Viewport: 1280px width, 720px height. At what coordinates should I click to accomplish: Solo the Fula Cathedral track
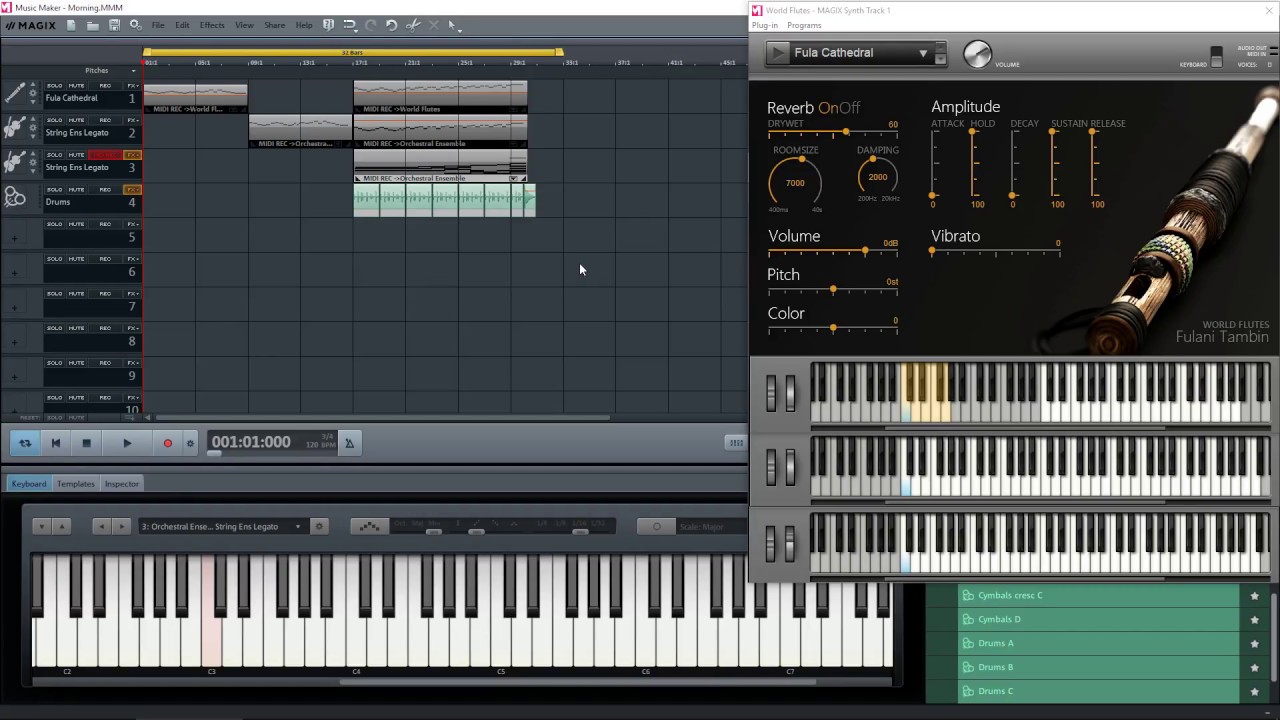click(54, 86)
